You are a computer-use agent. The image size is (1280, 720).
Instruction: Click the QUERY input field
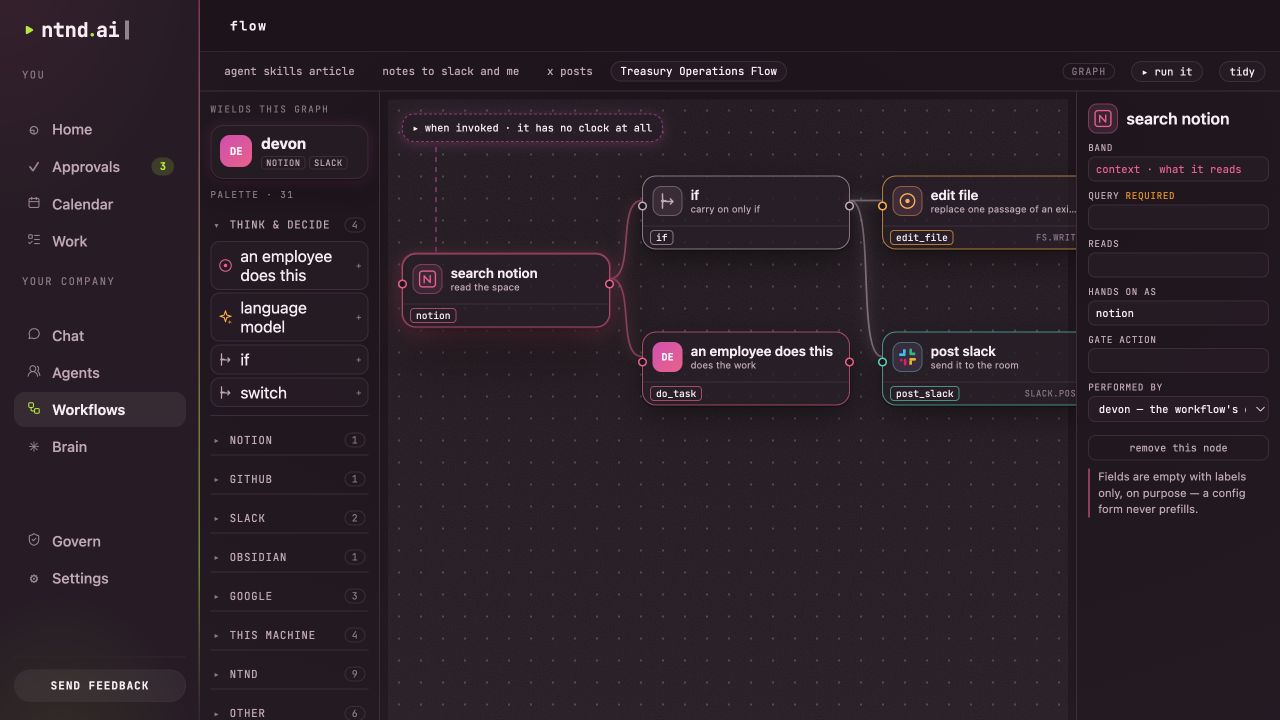pyautogui.click(x=1178, y=217)
